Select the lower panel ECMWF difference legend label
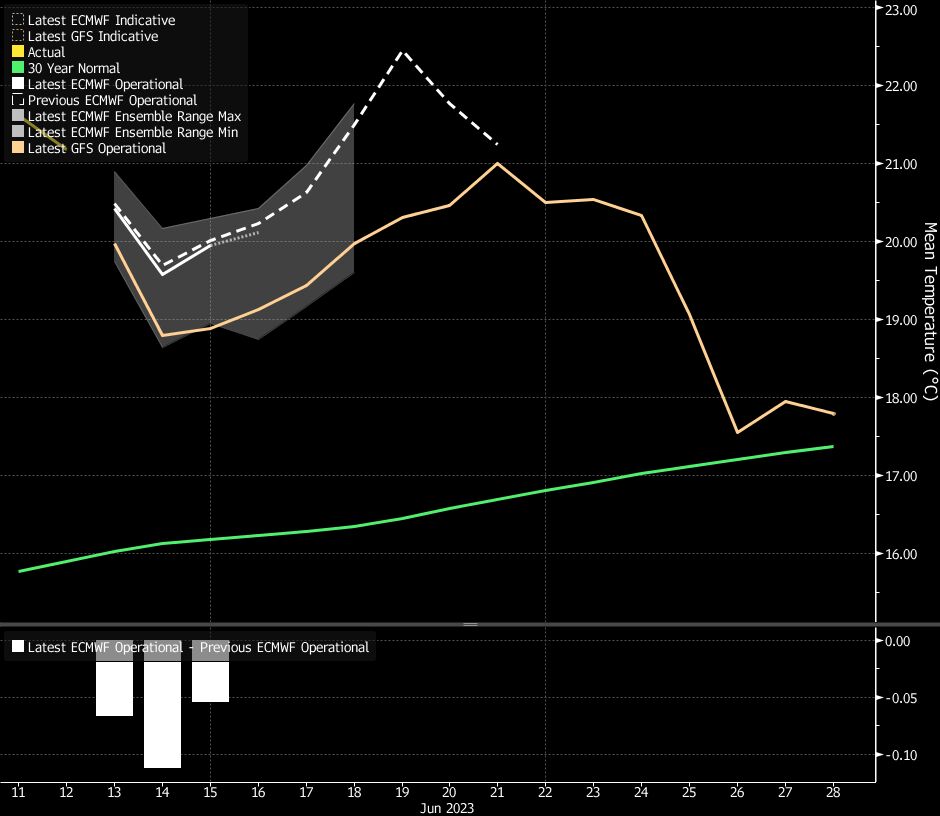Screen dimensions: 940x816 198,647
